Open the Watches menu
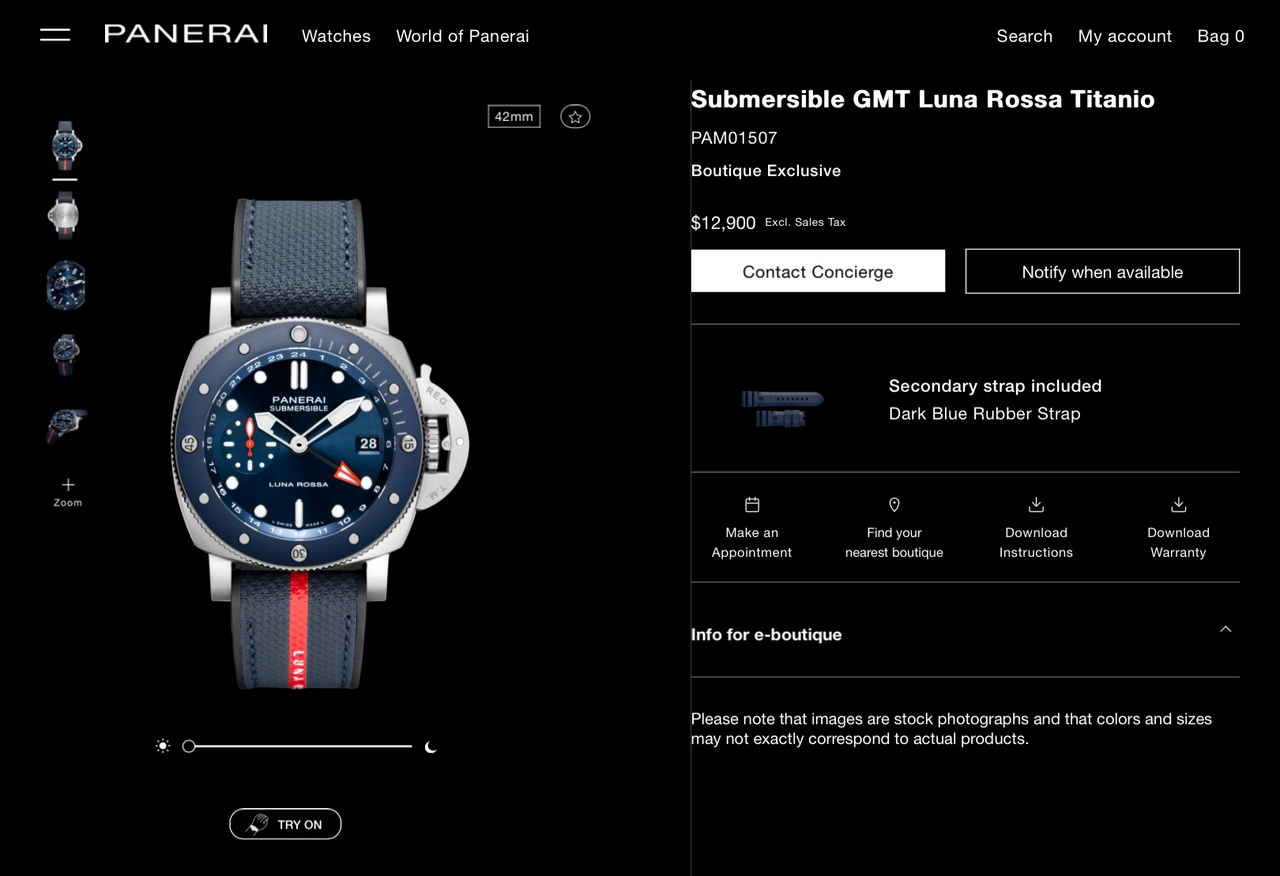Image resolution: width=1280 pixels, height=876 pixels. [336, 36]
